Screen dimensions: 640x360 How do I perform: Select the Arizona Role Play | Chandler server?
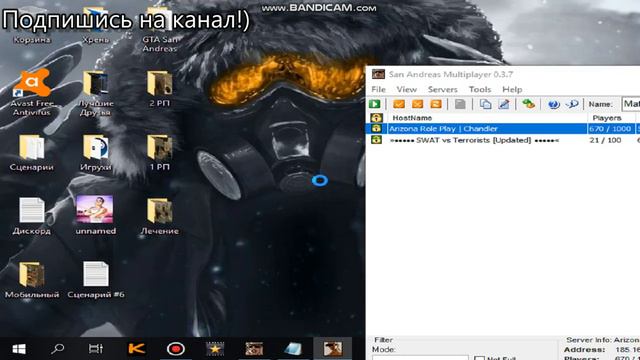point(443,129)
